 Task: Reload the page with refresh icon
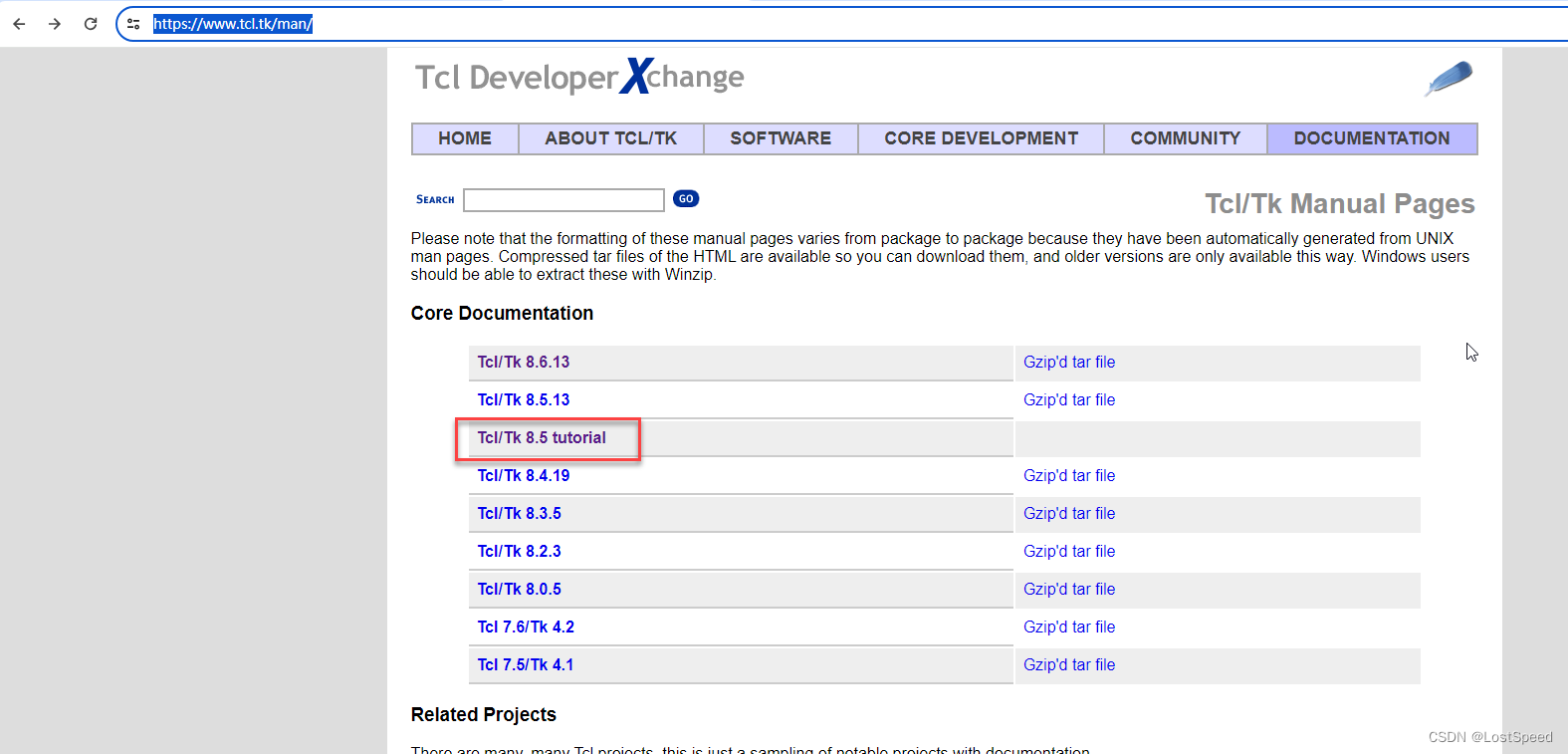[91, 24]
